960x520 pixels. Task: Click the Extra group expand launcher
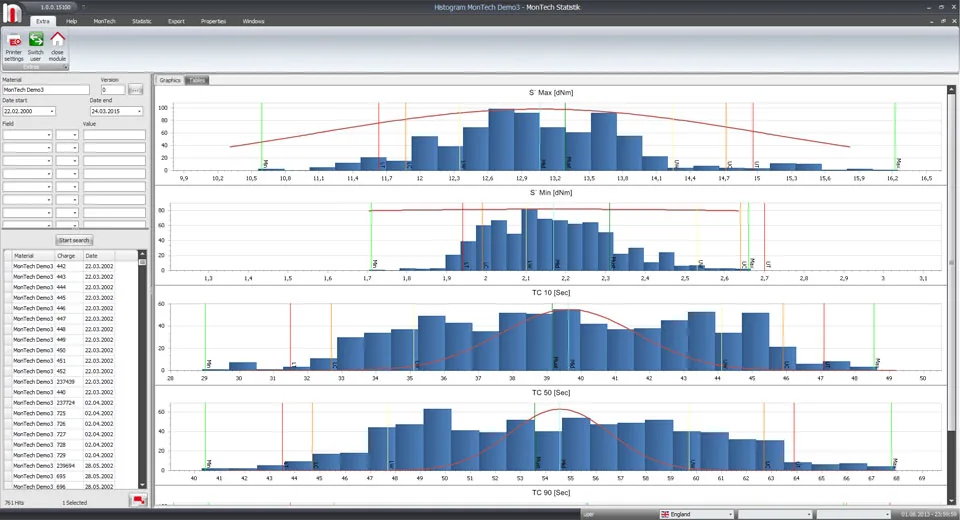[66, 67]
